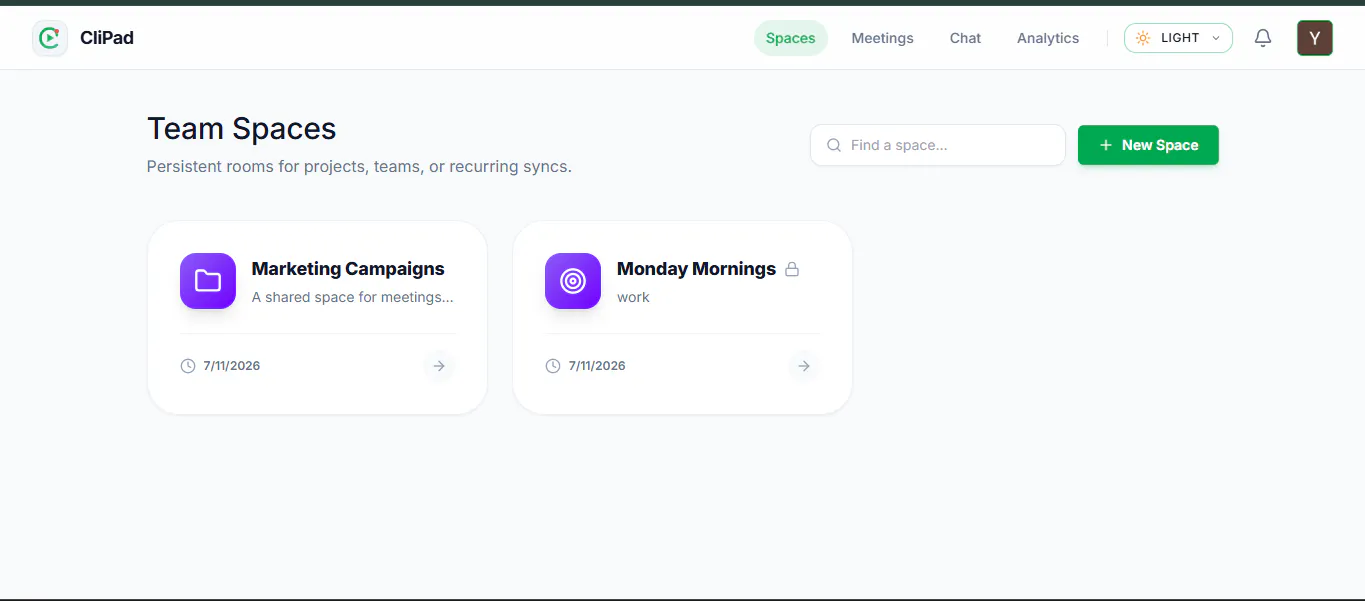Create a New Space
This screenshot has width=1365, height=601.
[1148, 145]
